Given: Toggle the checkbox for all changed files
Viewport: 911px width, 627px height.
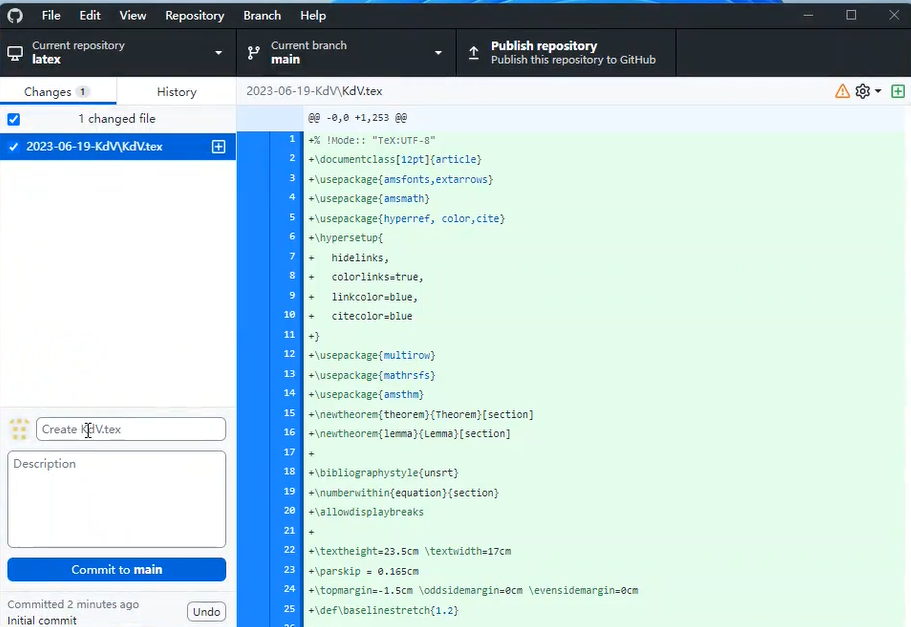Looking at the screenshot, I should tap(14, 119).
